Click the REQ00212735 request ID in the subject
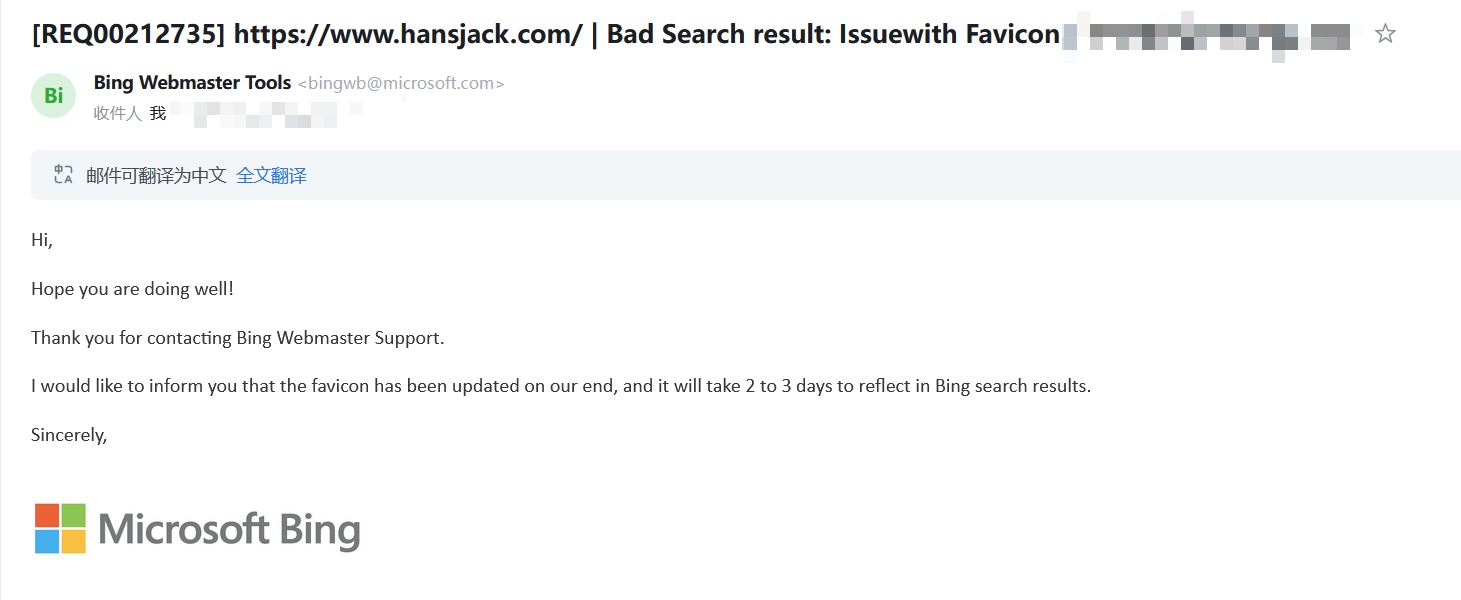This screenshot has width=1461, height=600. pyautogui.click(x=129, y=34)
